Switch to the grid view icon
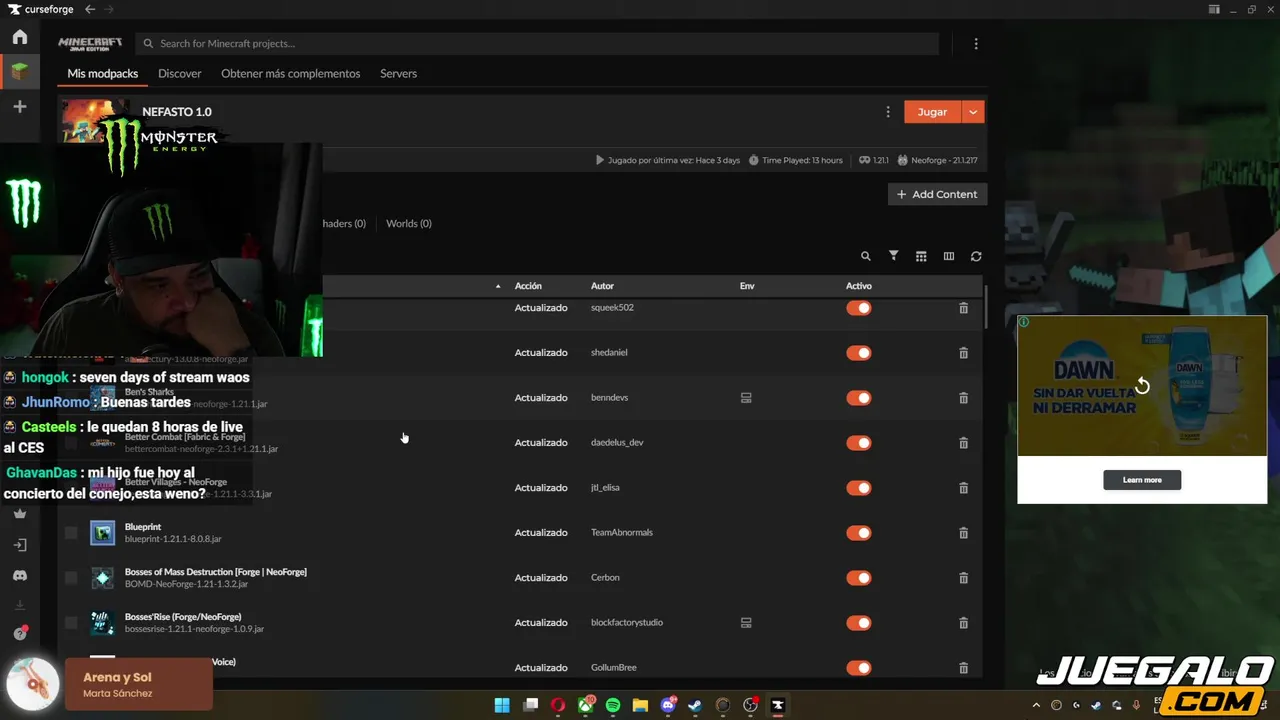 (x=921, y=256)
